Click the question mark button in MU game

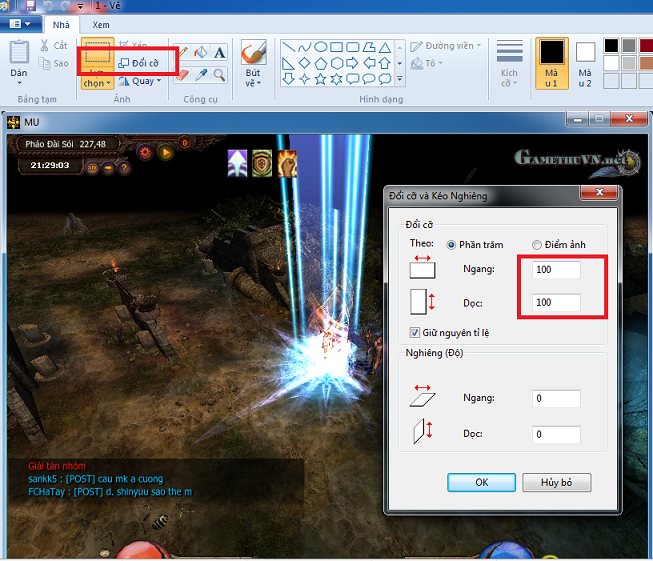(x=124, y=168)
